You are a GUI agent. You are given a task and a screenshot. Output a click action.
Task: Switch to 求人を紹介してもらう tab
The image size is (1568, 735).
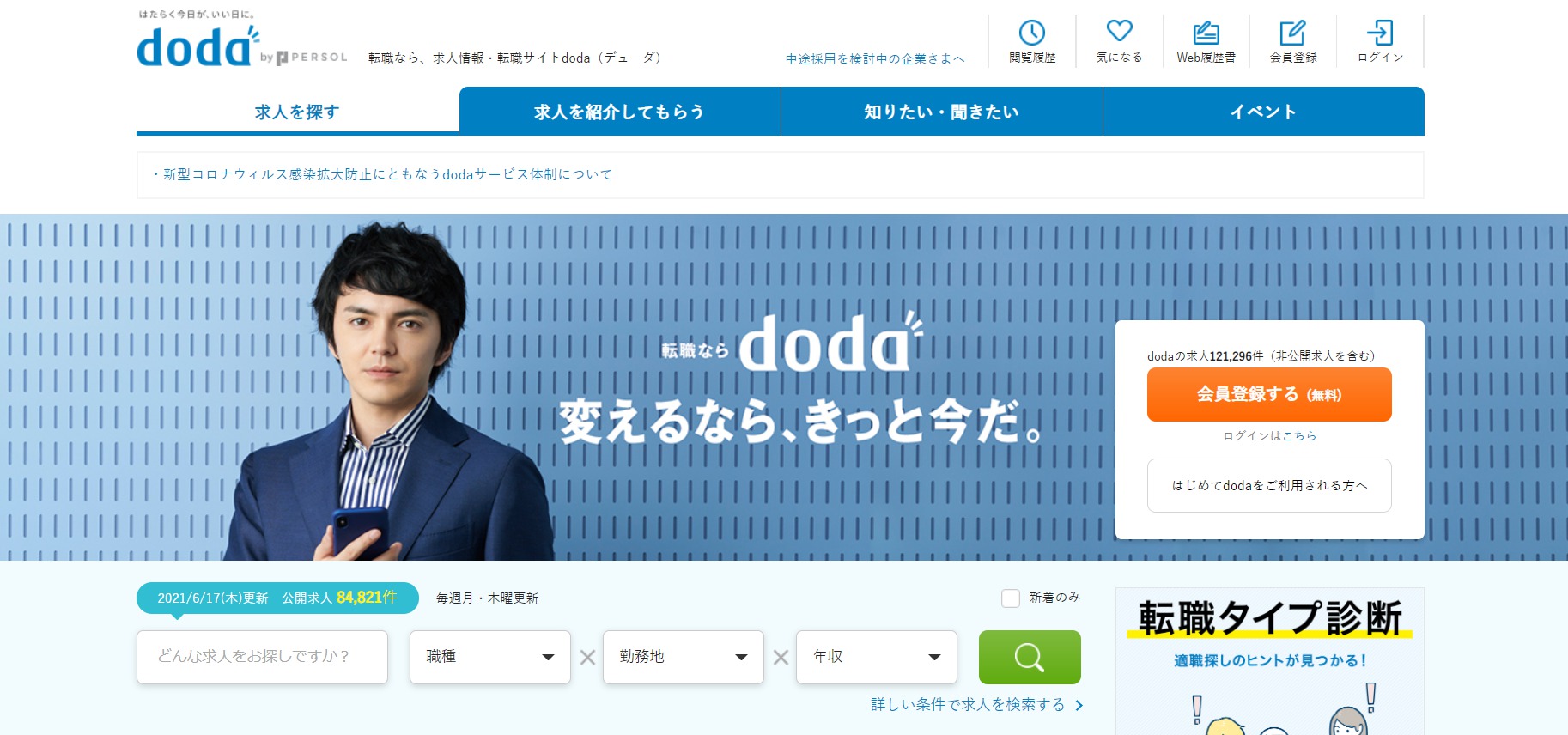coord(619,112)
